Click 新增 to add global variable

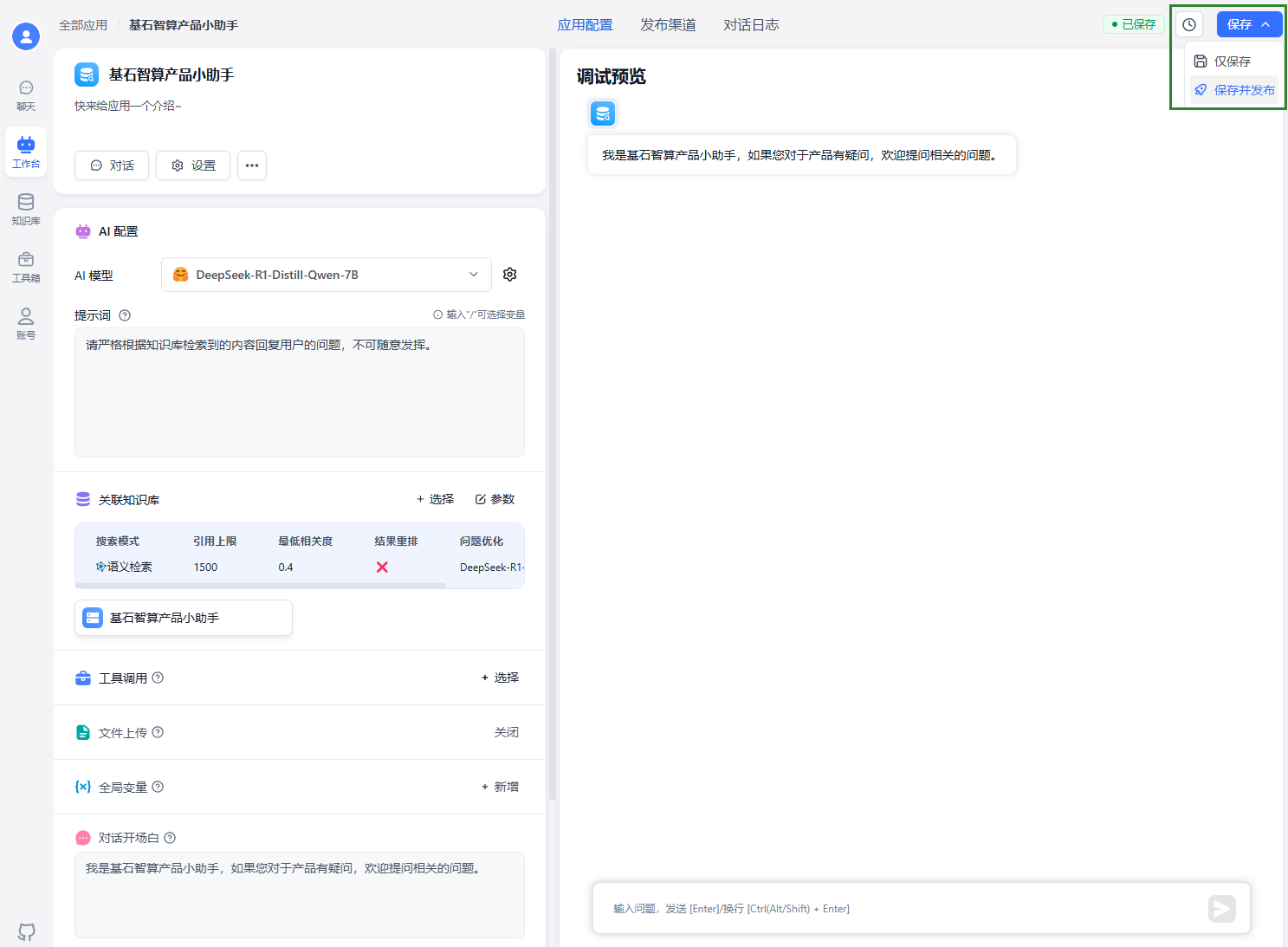click(500, 787)
